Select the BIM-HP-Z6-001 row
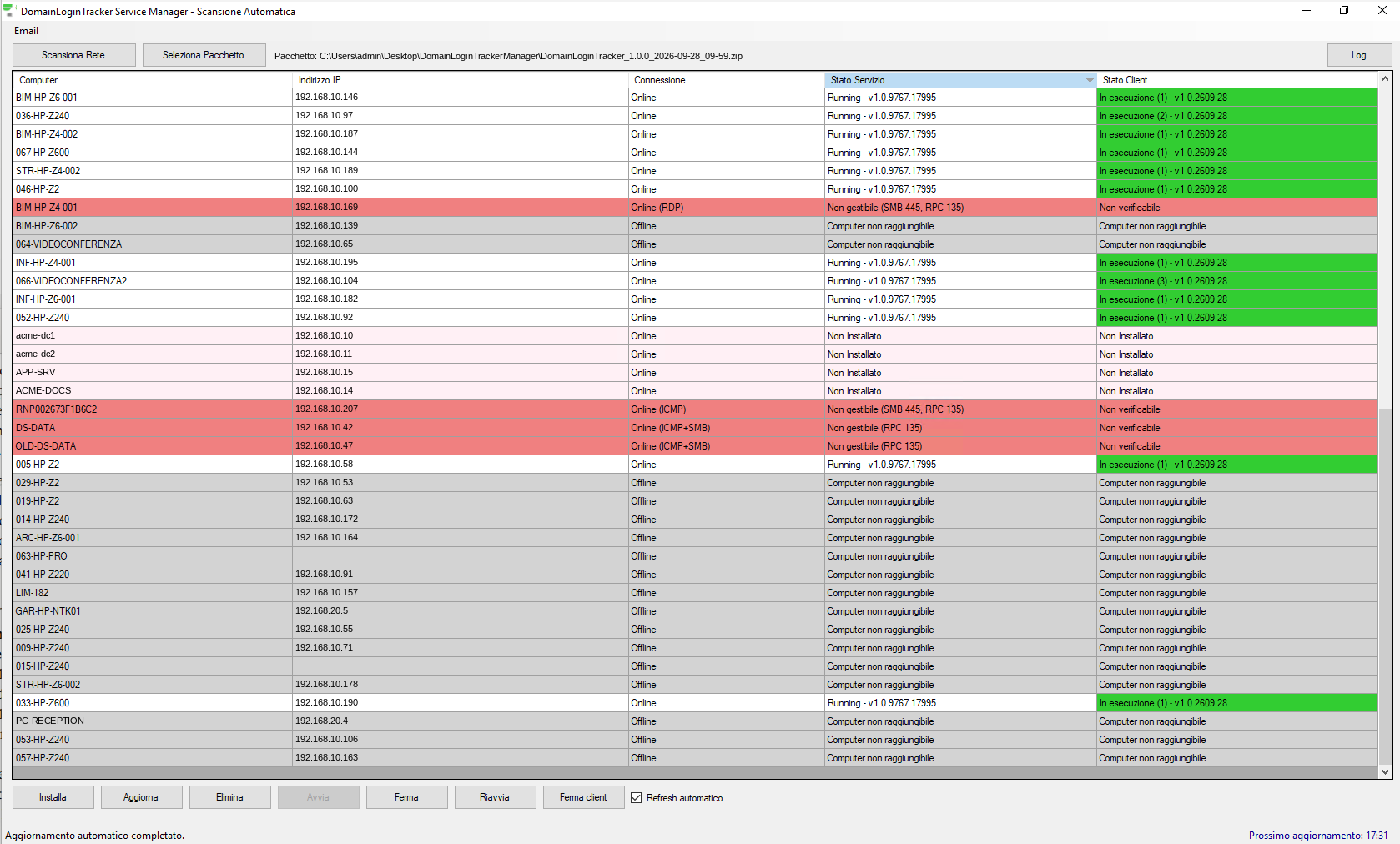Image resolution: width=1400 pixels, height=844 pixels. click(695, 98)
